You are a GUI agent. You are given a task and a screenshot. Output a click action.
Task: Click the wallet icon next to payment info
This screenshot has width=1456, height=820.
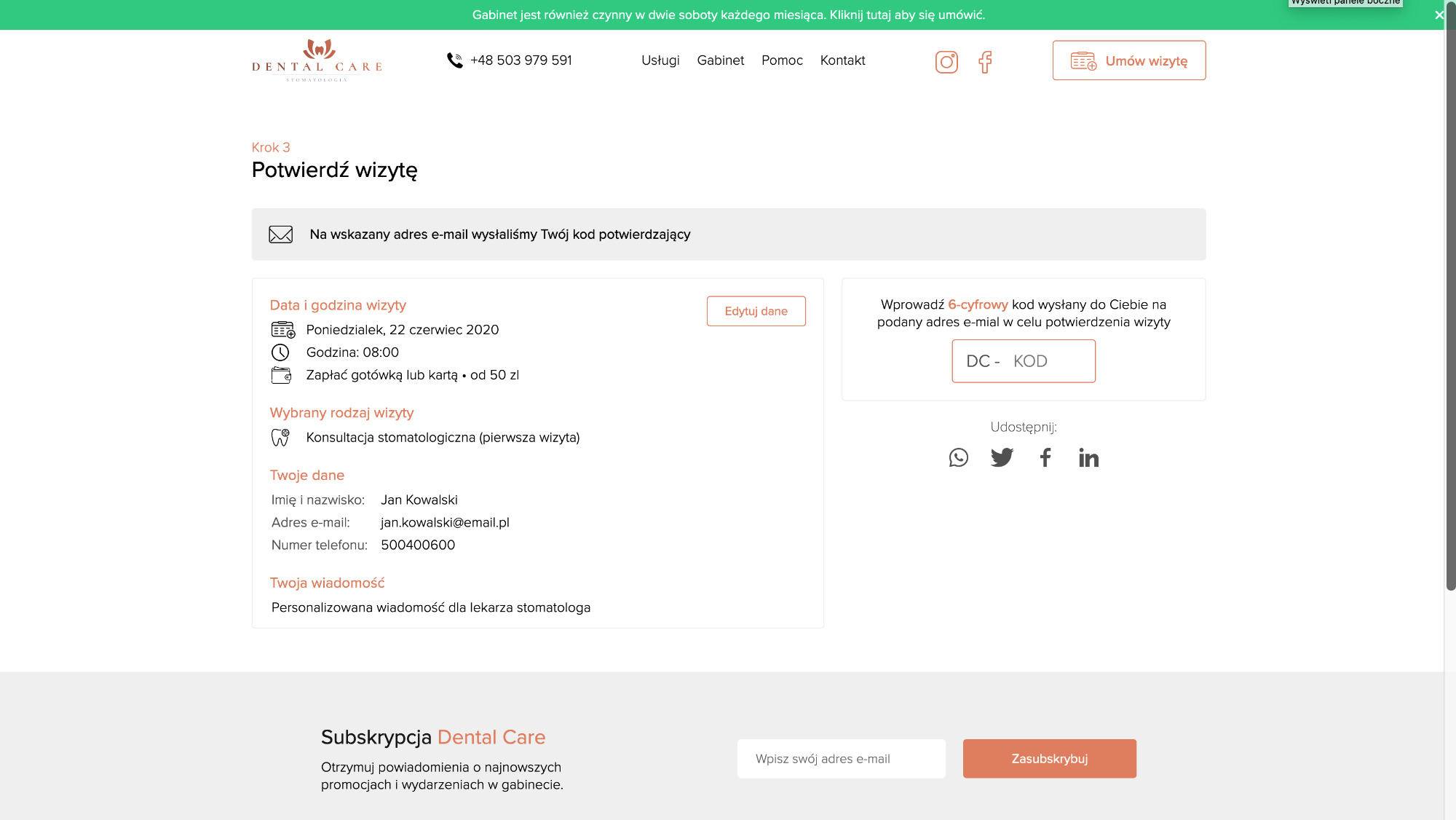(281, 375)
